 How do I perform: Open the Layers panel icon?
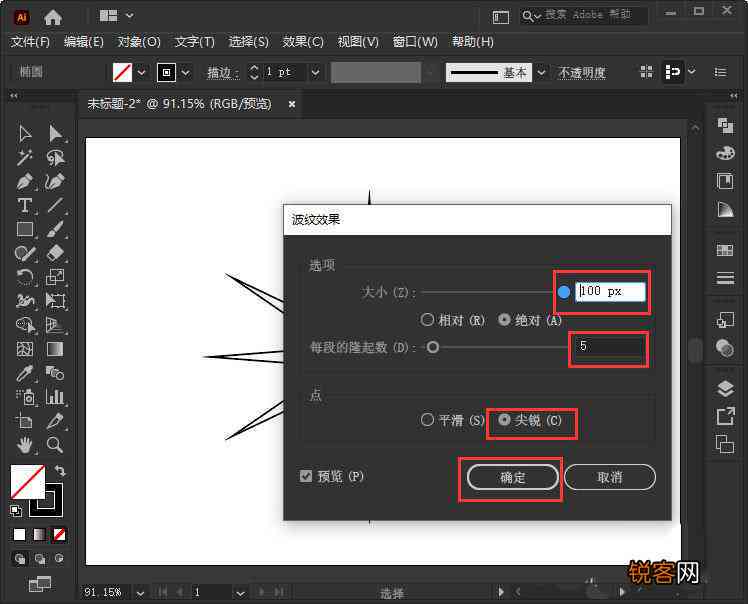tap(725, 389)
